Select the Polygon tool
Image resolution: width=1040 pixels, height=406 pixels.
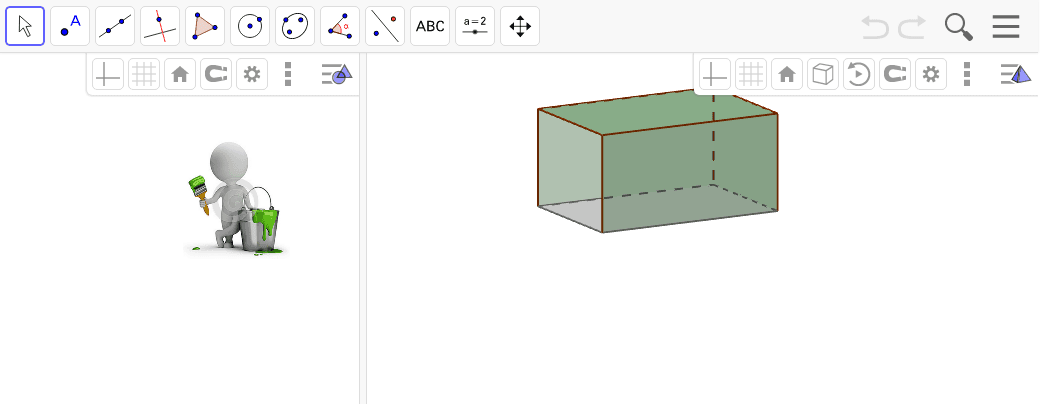tap(205, 26)
